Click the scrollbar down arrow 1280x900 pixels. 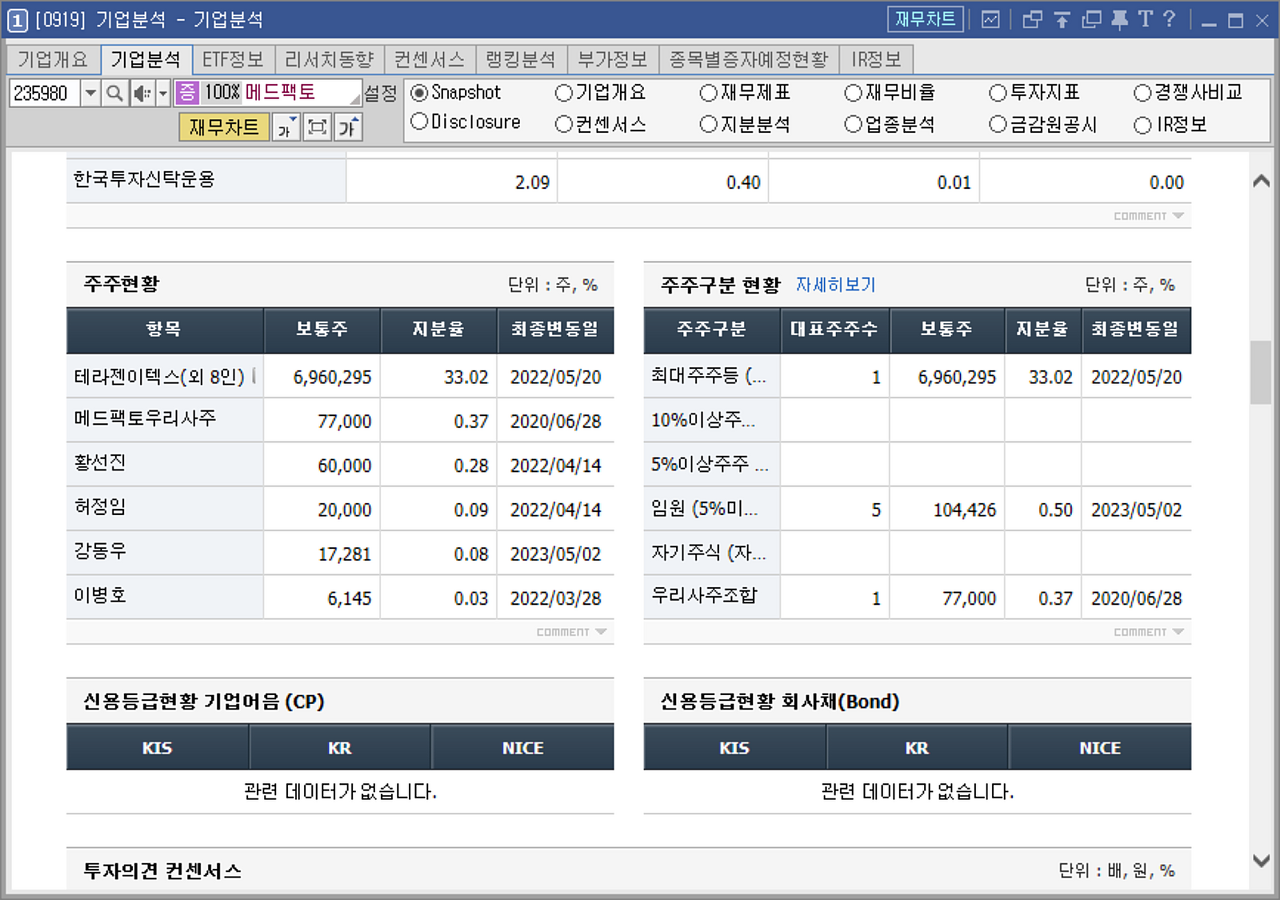click(x=1261, y=860)
